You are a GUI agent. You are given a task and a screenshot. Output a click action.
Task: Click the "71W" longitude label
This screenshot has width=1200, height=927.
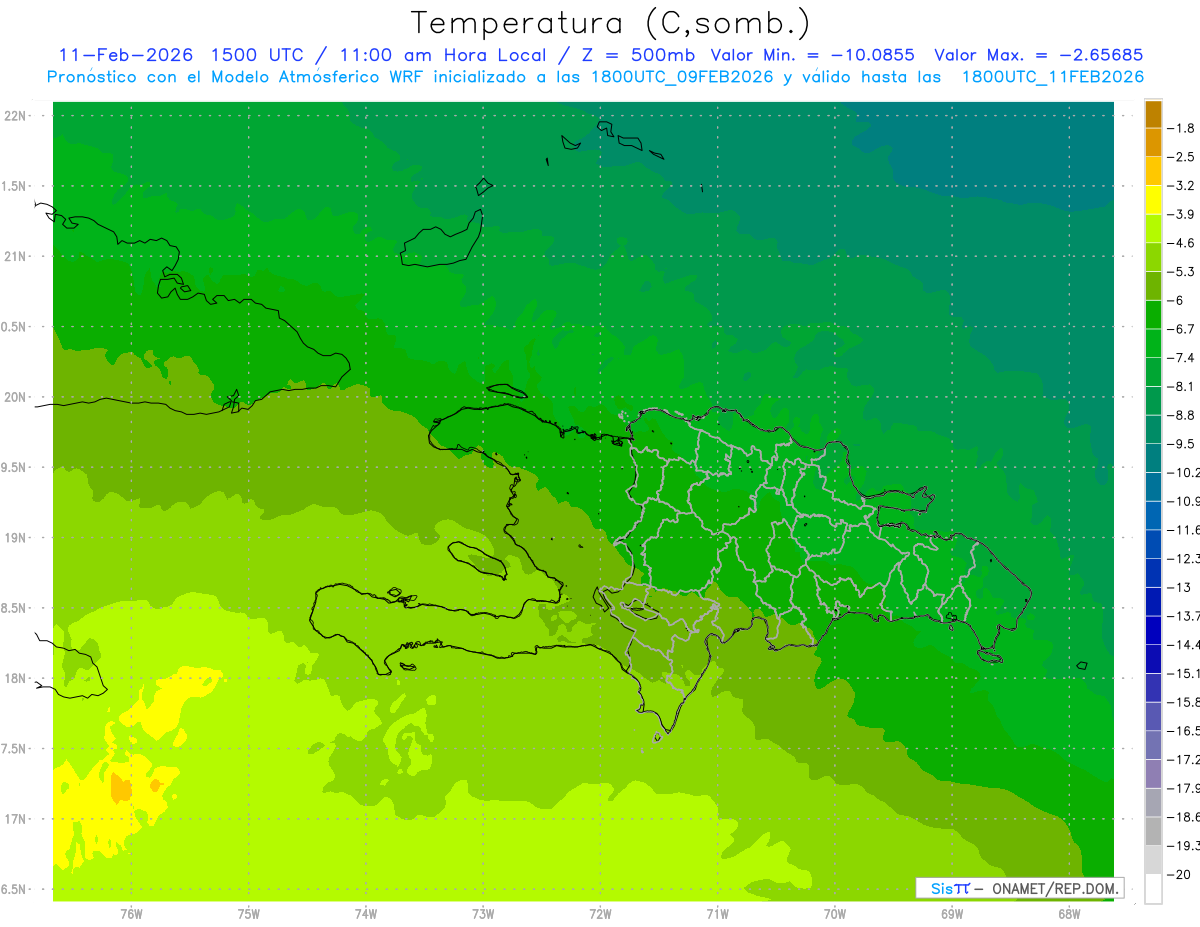coord(717,914)
